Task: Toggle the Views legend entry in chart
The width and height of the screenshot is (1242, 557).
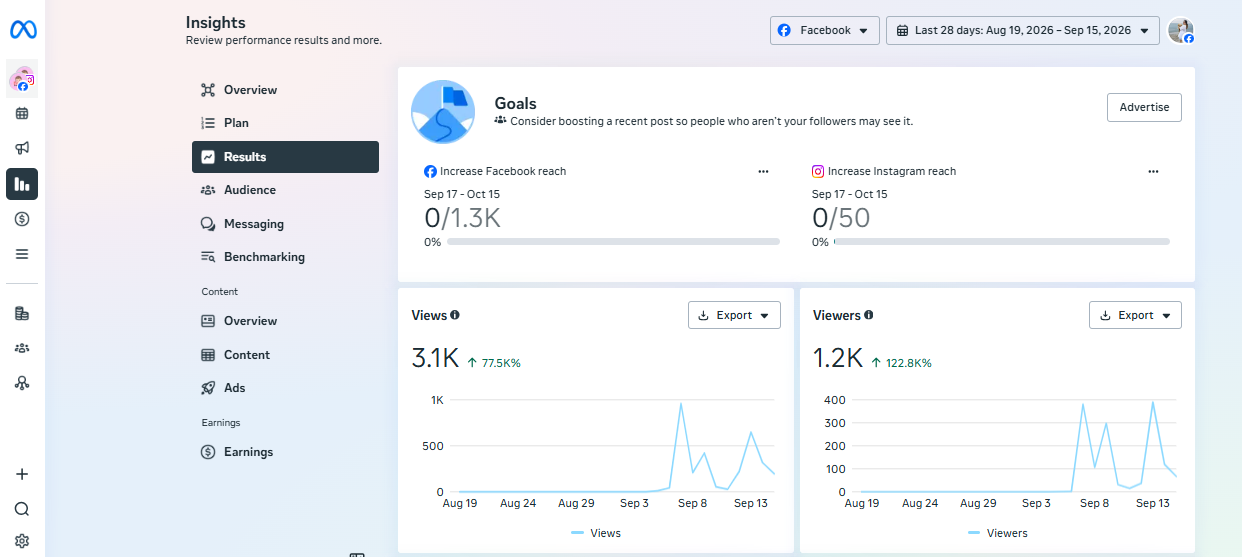Action: point(596,533)
